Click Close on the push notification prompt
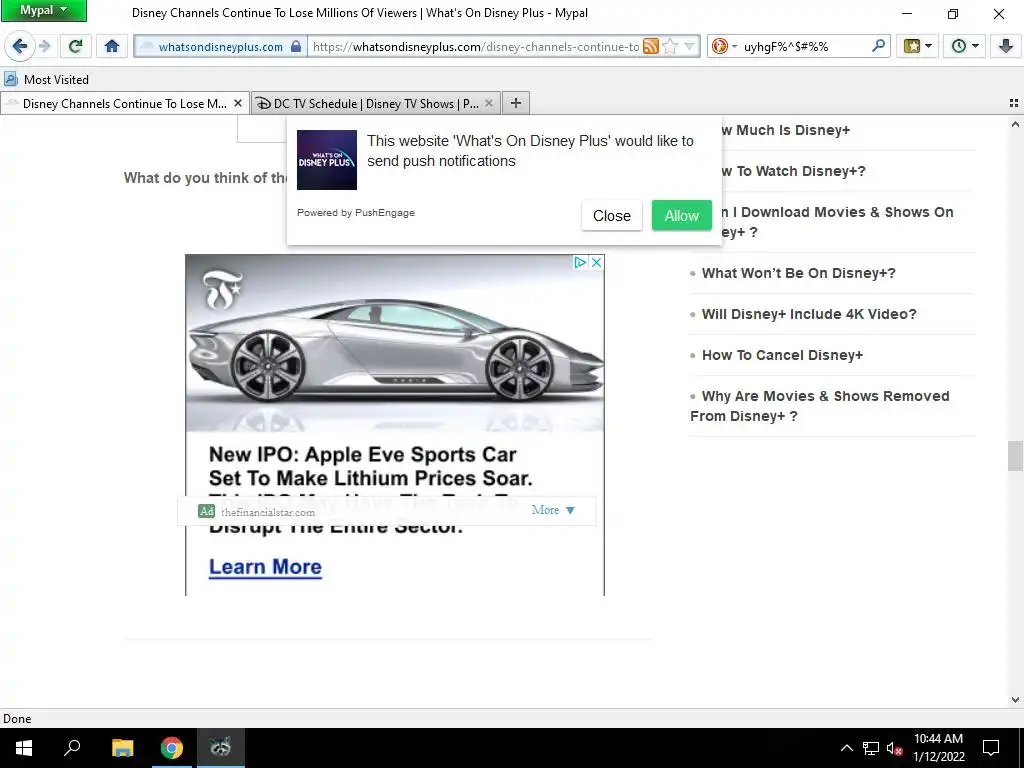 pos(612,216)
